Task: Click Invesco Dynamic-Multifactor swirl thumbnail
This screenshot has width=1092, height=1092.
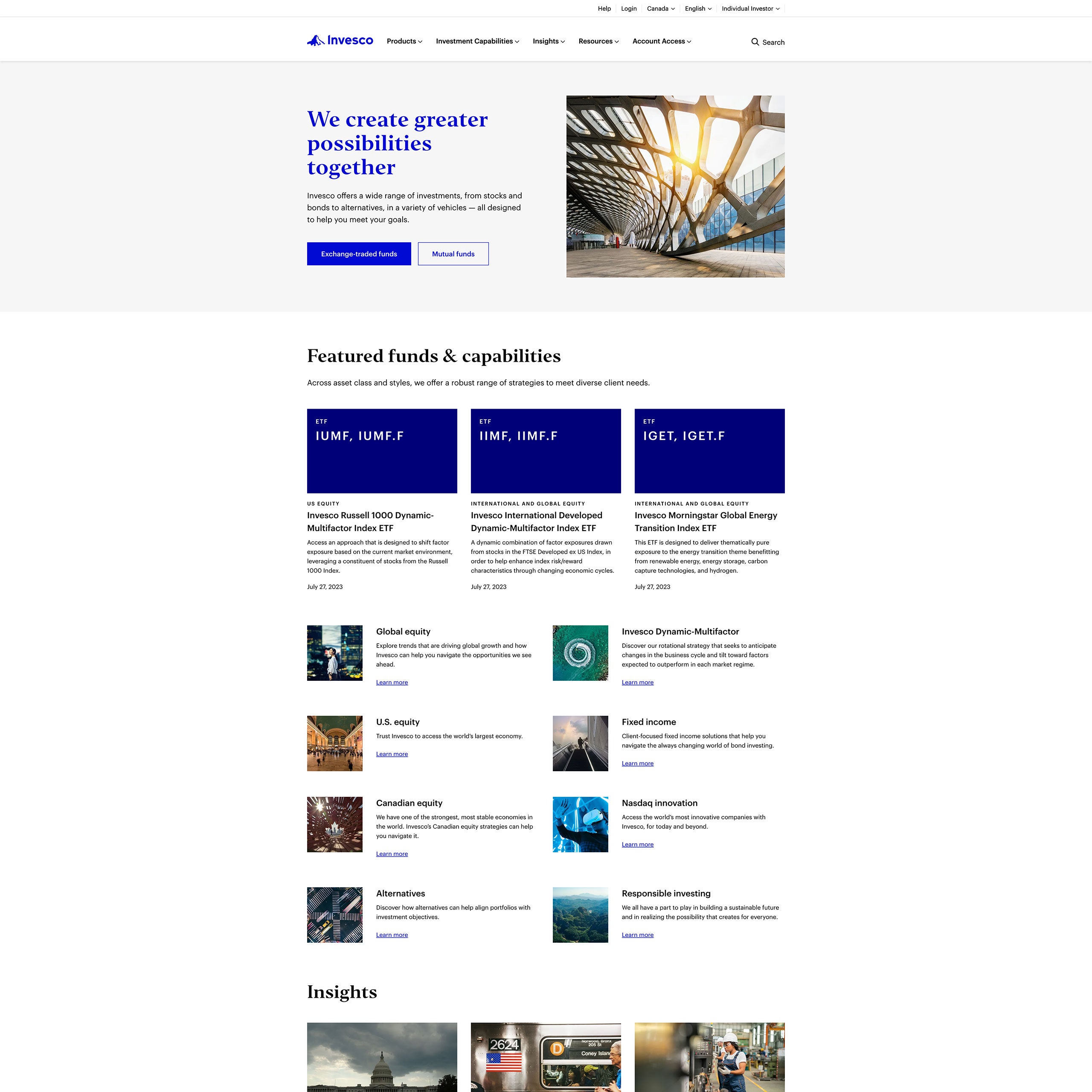Action: [x=580, y=653]
